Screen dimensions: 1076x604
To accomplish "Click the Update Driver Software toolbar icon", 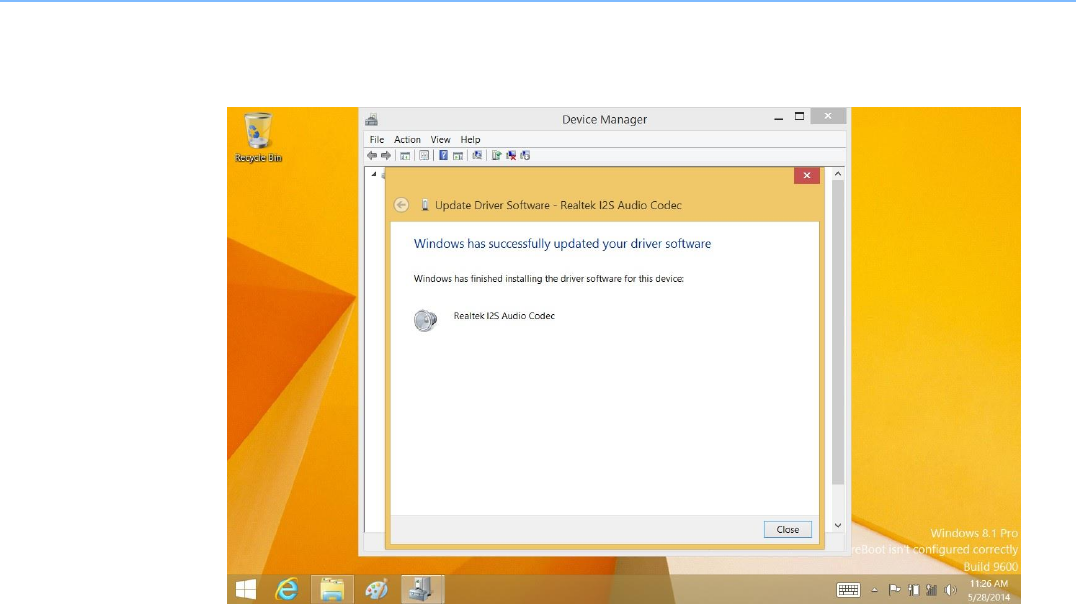I will coord(496,156).
